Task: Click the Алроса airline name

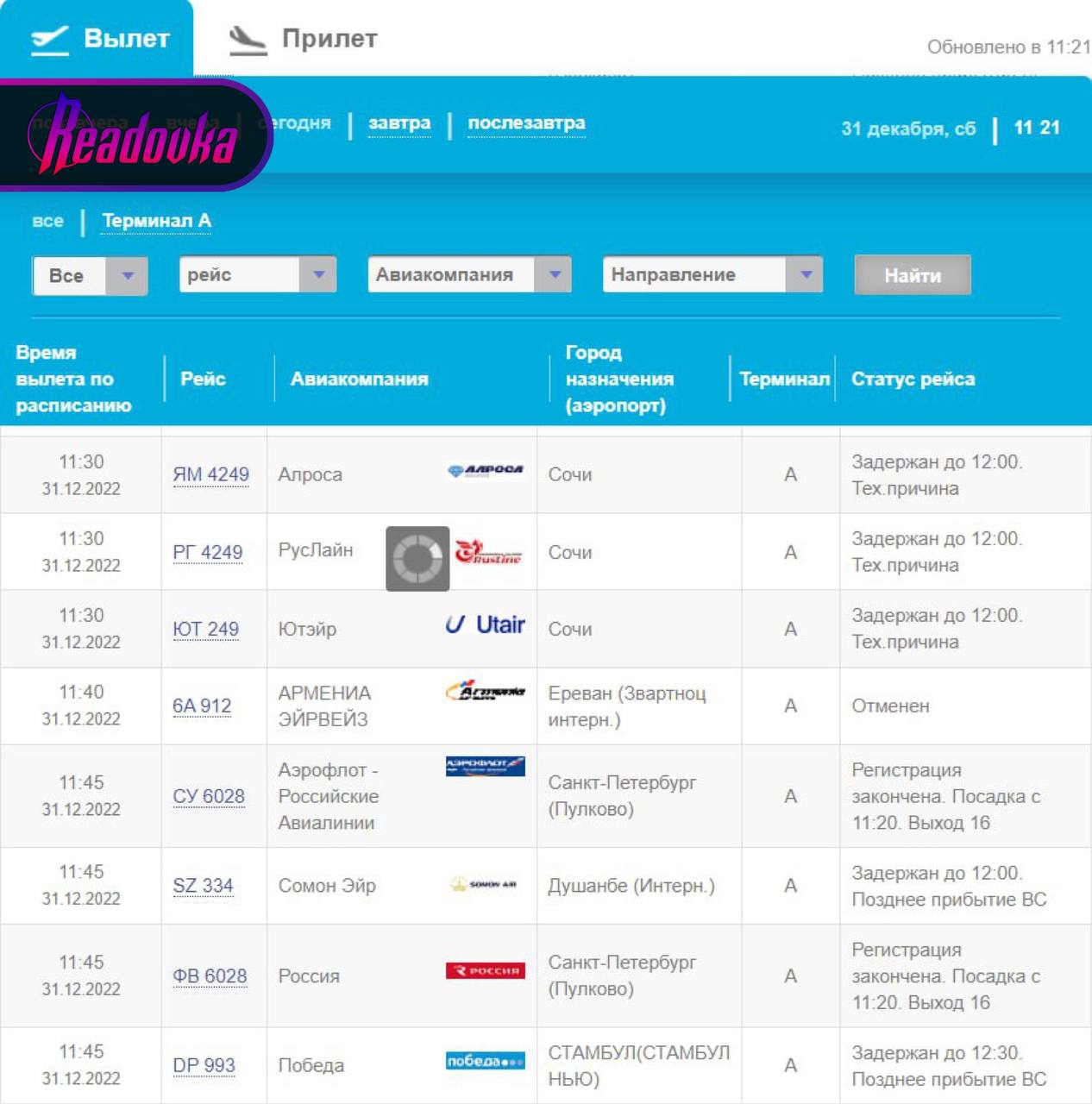Action: (x=310, y=474)
